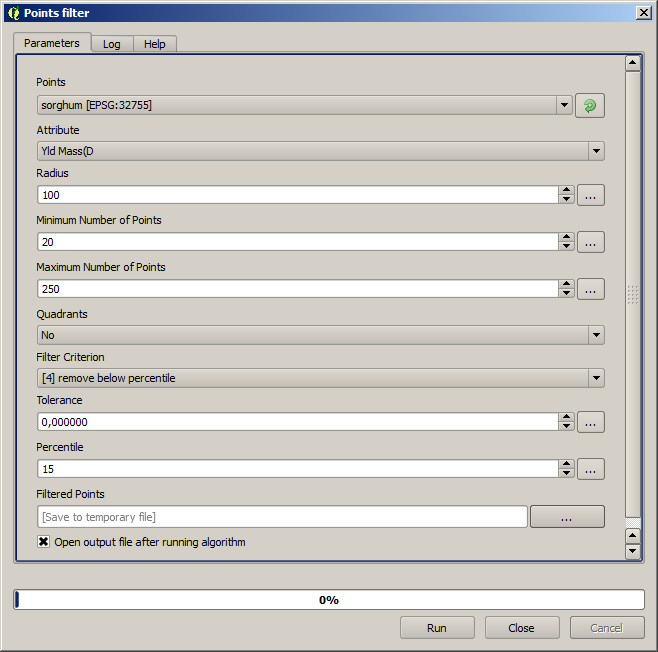Open the Minimum Number of Points ellipsis button
This screenshot has width=658, height=652.
590,242
